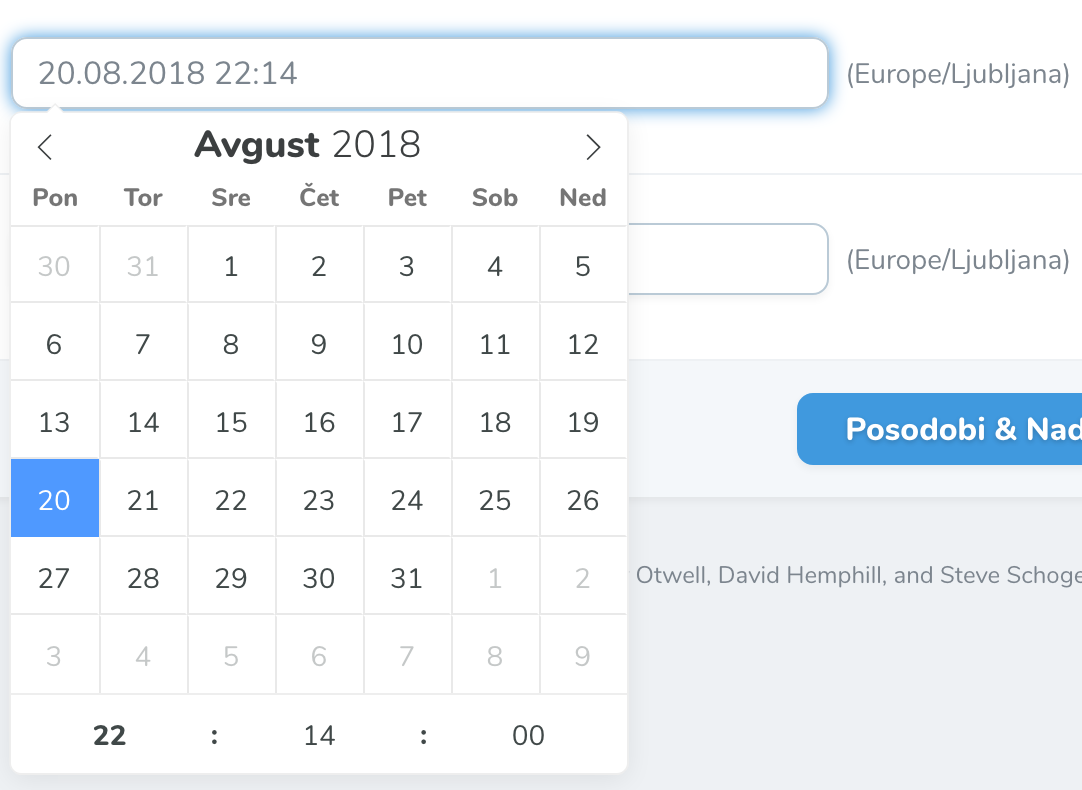The height and width of the screenshot is (790, 1082).
Task: Select August 10 in the calendar
Action: point(407,343)
